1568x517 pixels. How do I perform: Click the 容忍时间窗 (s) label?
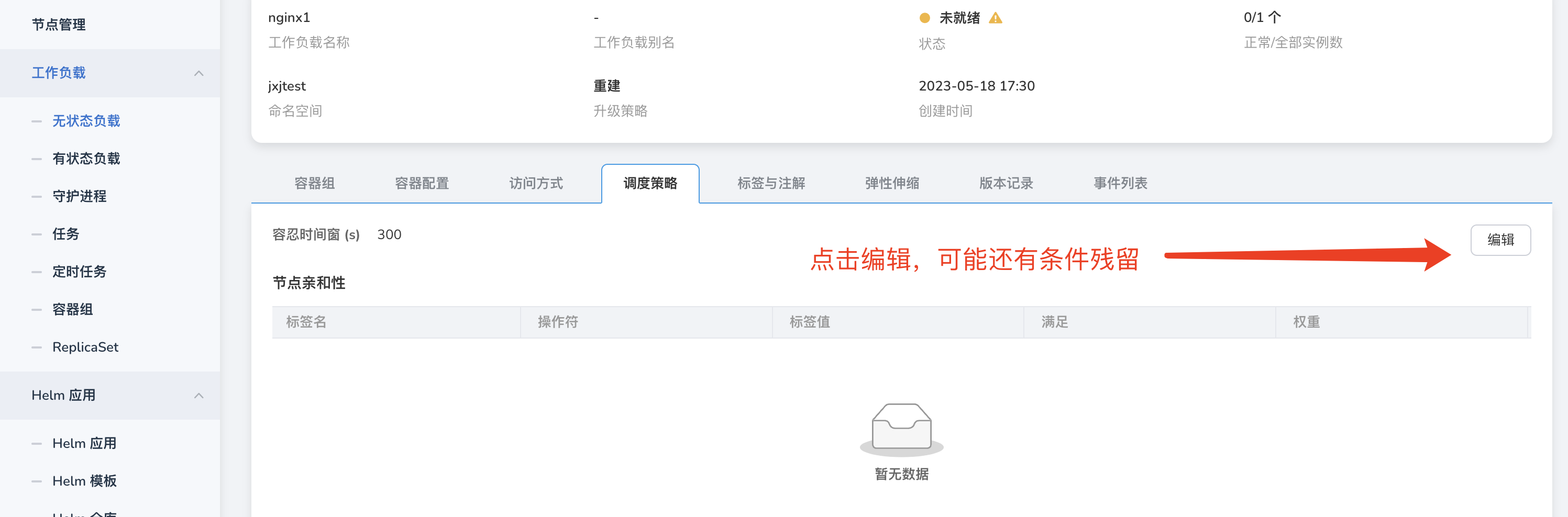click(x=316, y=235)
